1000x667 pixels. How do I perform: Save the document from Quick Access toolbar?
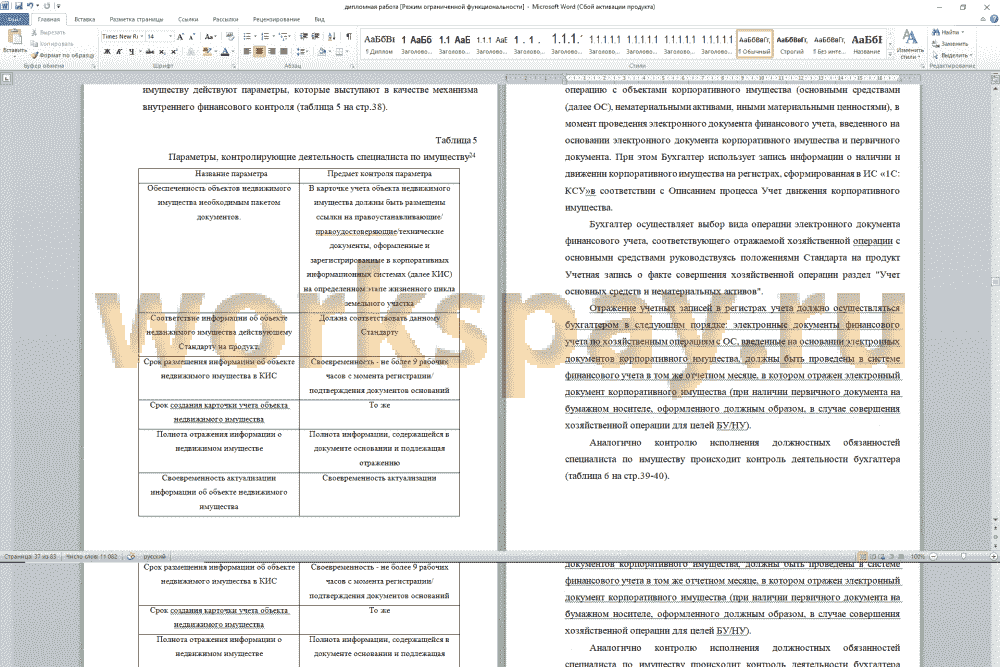pyautogui.click(x=18, y=6)
